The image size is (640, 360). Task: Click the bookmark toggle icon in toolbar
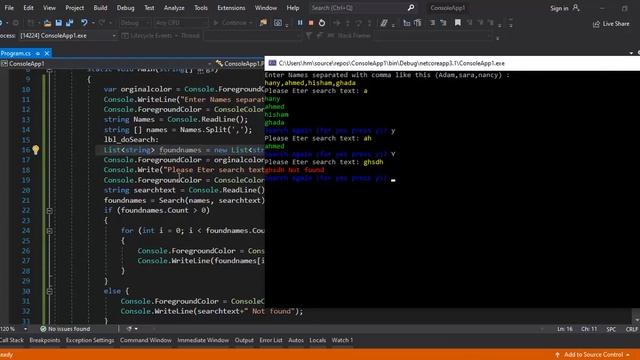pyautogui.click(x=458, y=23)
